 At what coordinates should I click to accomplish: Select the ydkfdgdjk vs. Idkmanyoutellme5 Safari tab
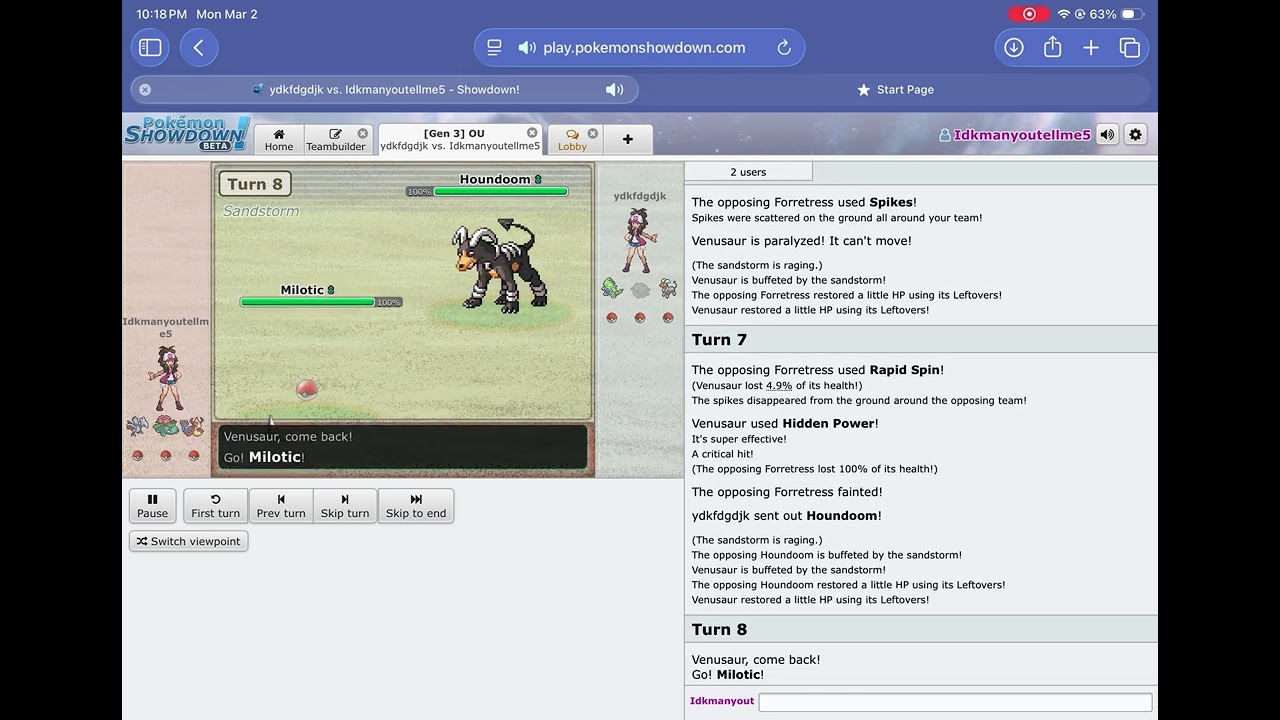(x=385, y=89)
